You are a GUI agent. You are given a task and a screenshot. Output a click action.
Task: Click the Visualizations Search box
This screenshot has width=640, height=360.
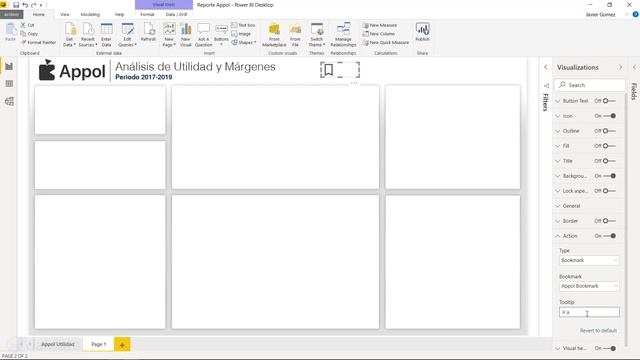(589, 85)
